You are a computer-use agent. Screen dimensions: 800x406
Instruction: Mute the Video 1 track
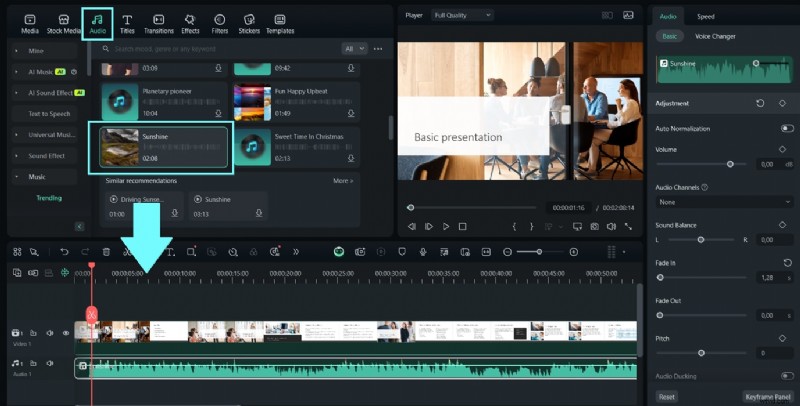pyautogui.click(x=49, y=333)
